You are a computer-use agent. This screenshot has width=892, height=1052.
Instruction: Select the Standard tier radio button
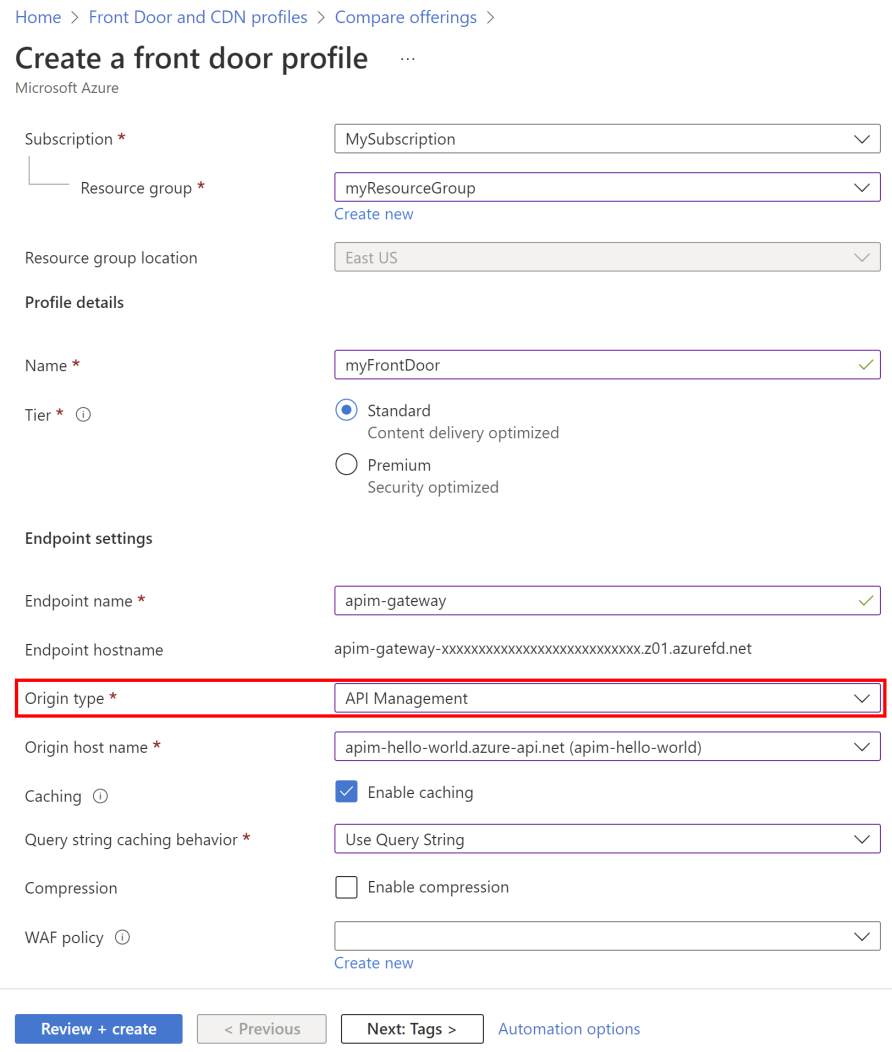pyautogui.click(x=346, y=411)
